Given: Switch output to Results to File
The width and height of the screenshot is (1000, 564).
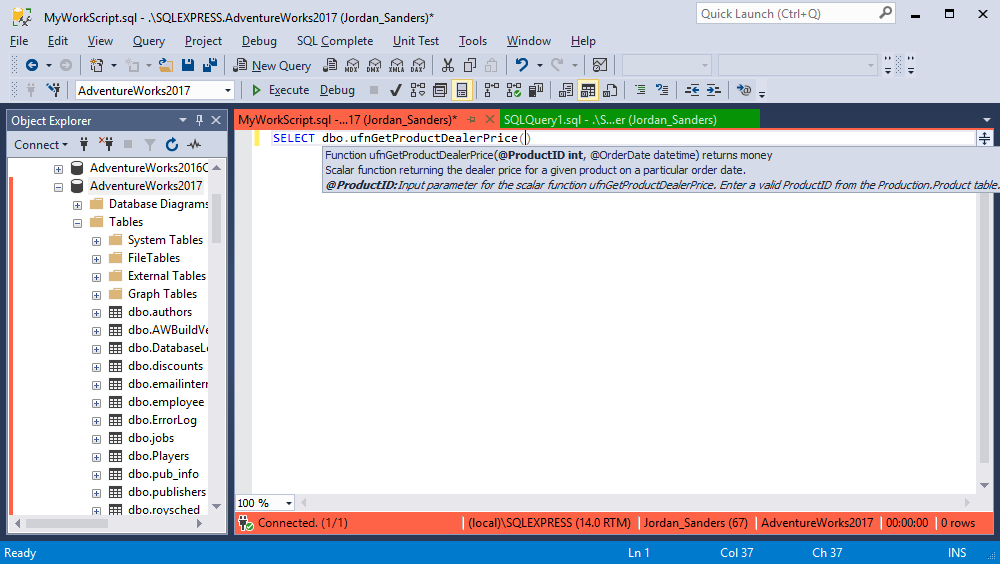Looking at the screenshot, I should (610, 90).
